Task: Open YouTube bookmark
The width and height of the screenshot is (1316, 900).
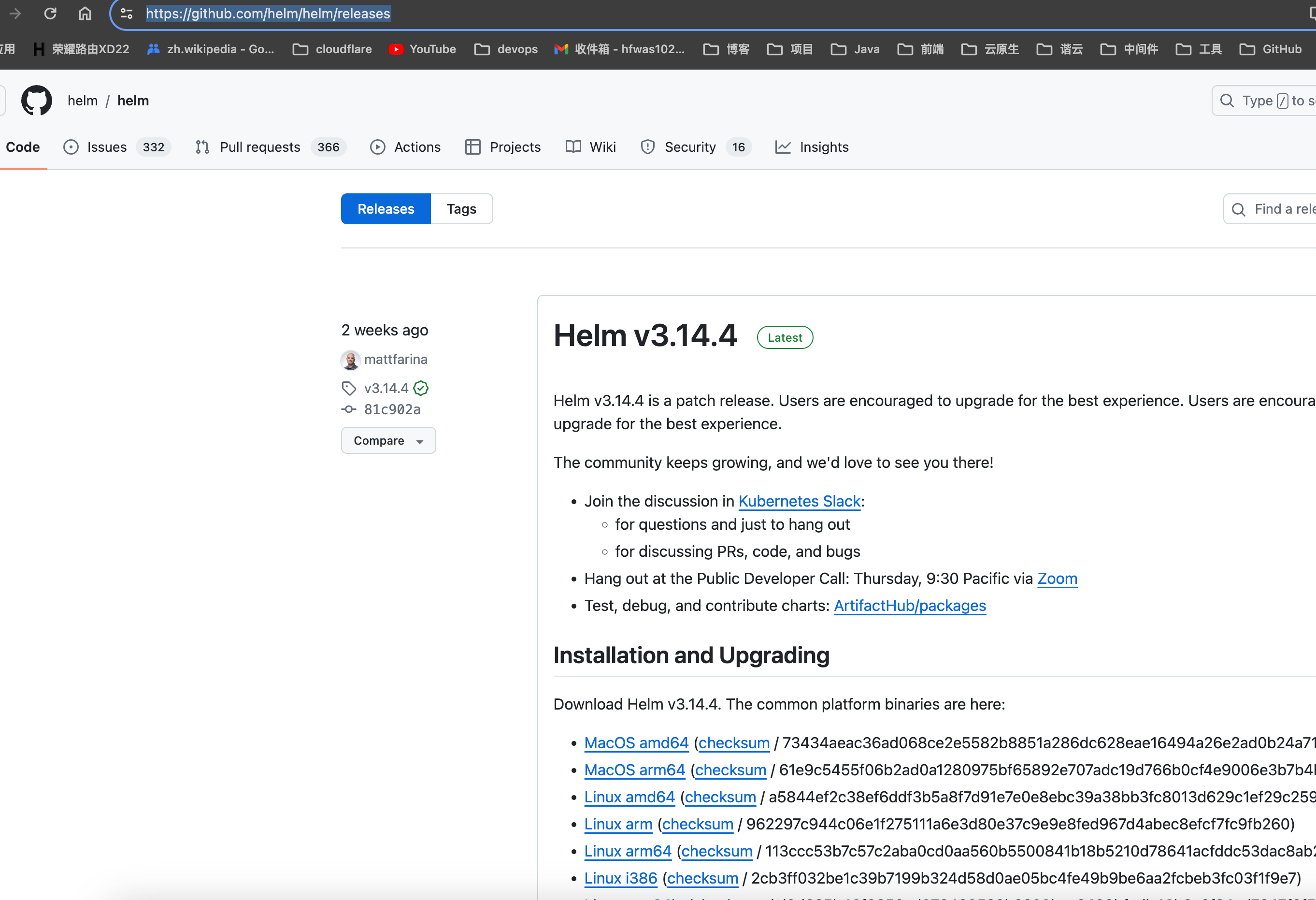Action: [422, 49]
